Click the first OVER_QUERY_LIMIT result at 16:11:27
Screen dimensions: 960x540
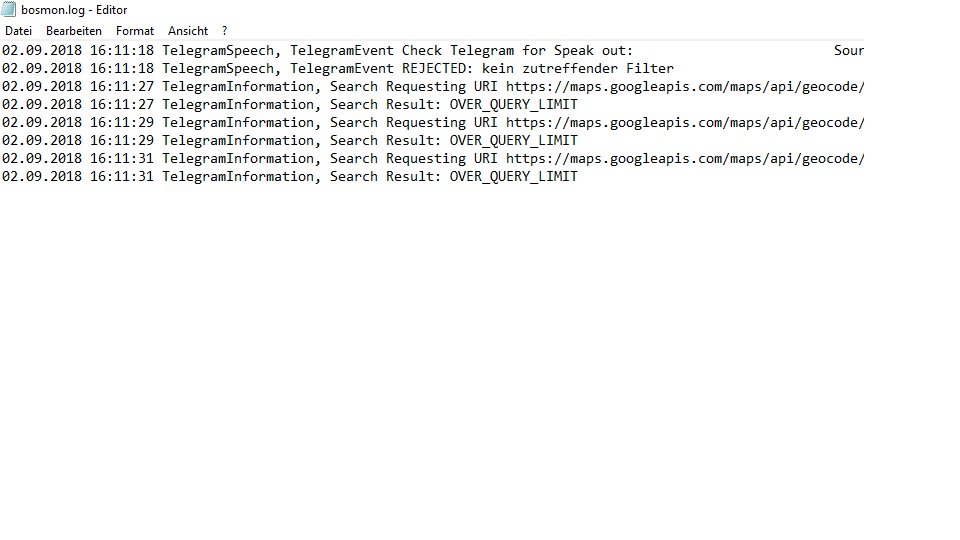pyautogui.click(x=513, y=105)
